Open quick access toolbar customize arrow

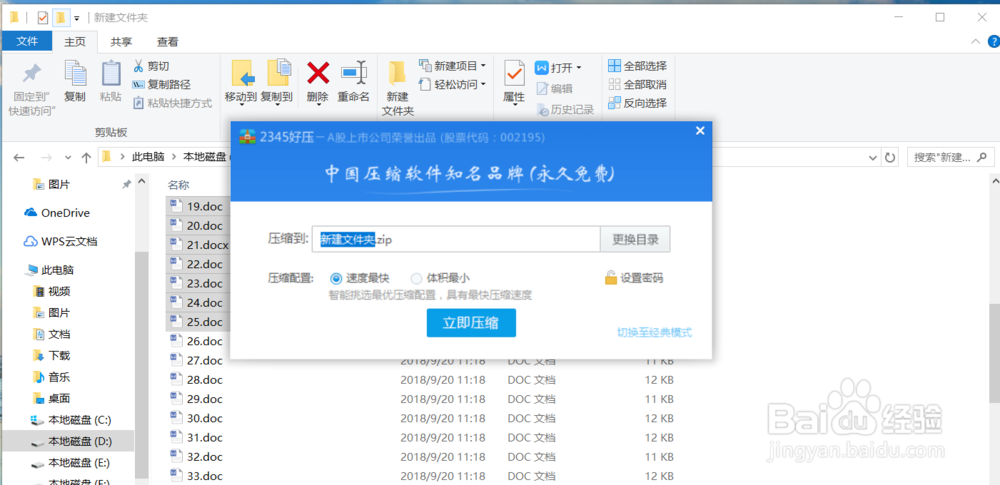[77, 18]
